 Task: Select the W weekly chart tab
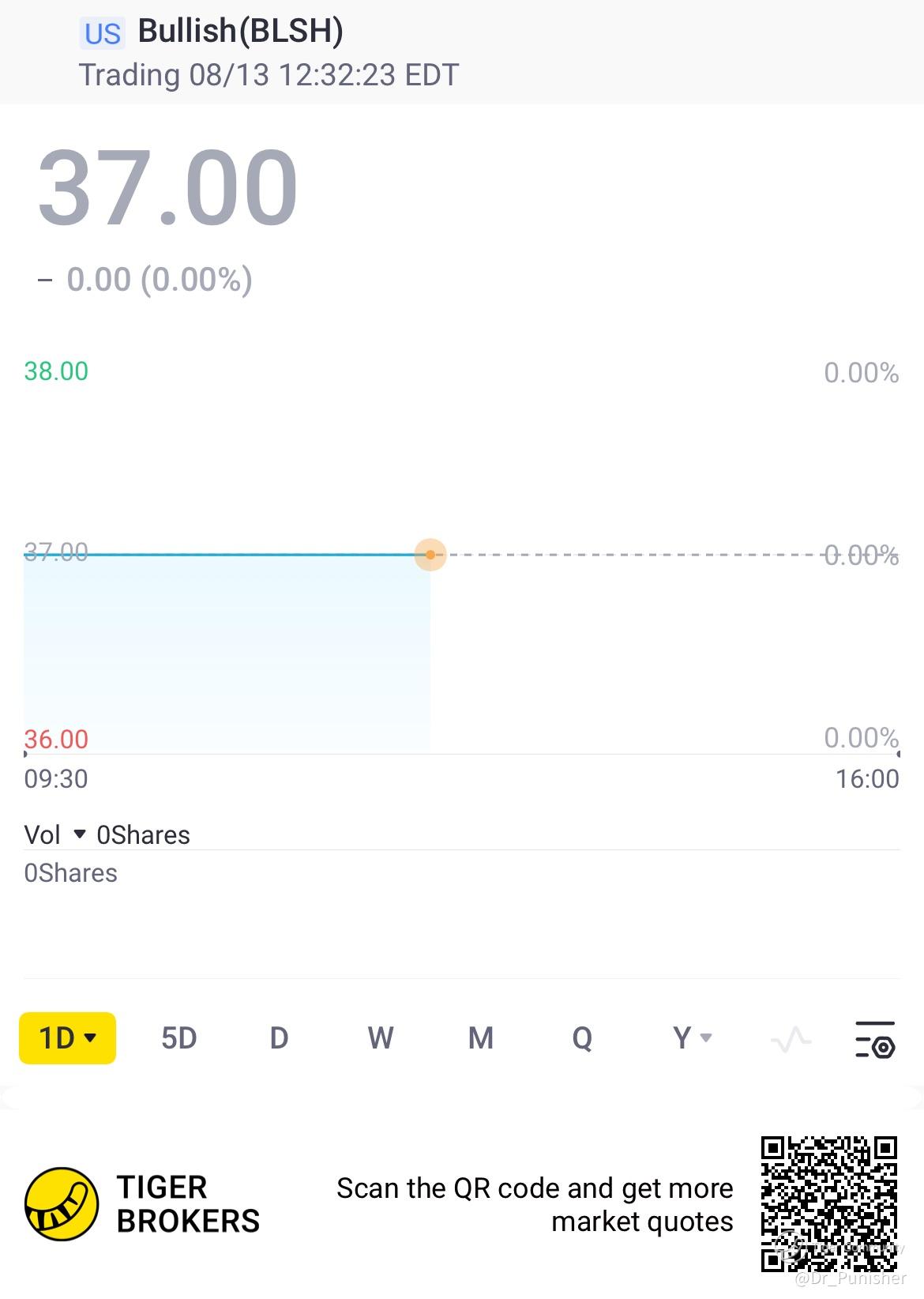(380, 1038)
